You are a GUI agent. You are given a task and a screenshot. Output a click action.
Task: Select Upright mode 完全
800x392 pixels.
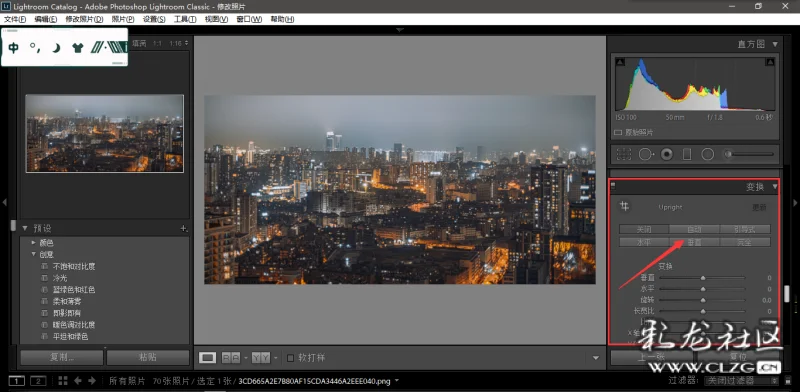[x=745, y=242]
